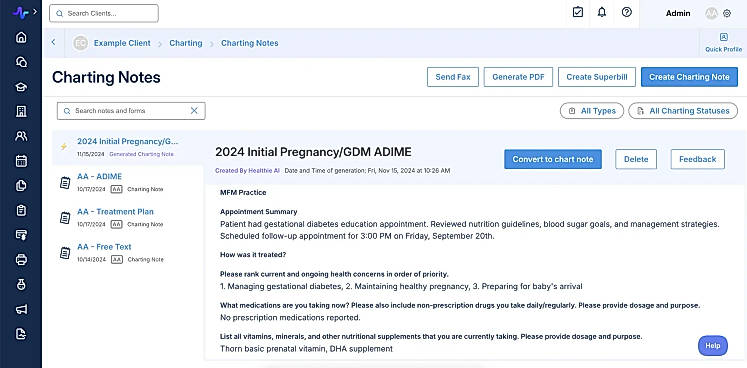The width and height of the screenshot is (747, 368).
Task: Click the 'Created By Healthie AI' label
Action: (247, 170)
